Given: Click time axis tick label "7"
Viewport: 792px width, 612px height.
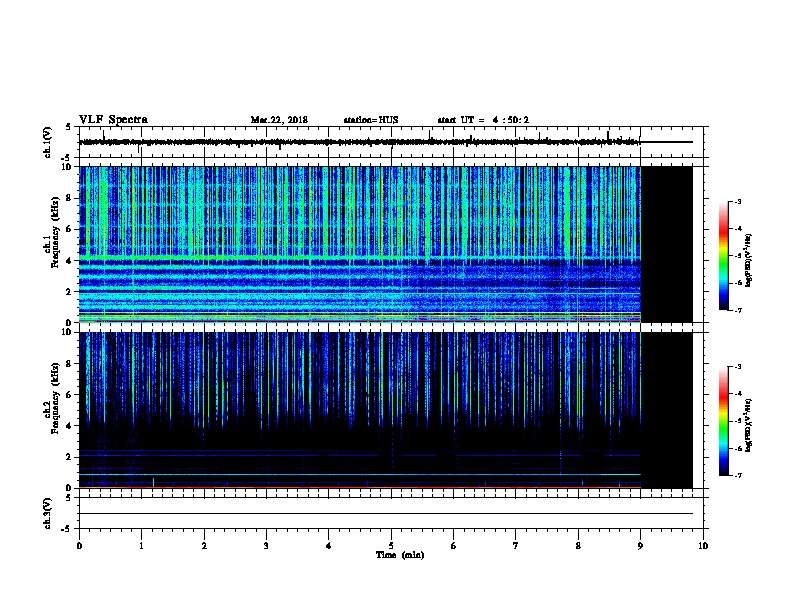Looking at the screenshot, I should point(516,545).
